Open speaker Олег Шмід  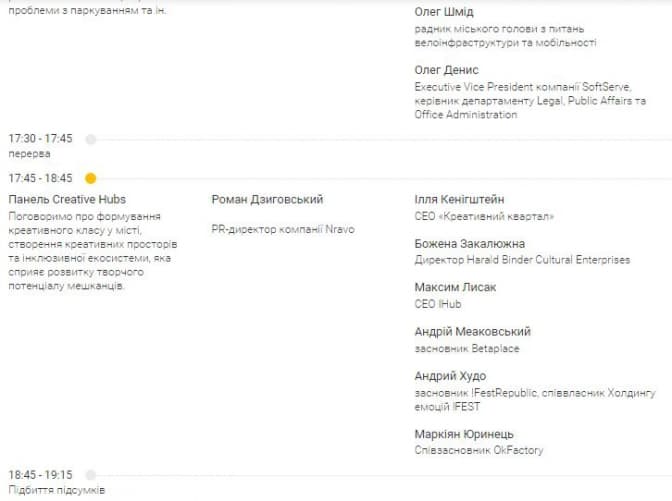[447, 12]
